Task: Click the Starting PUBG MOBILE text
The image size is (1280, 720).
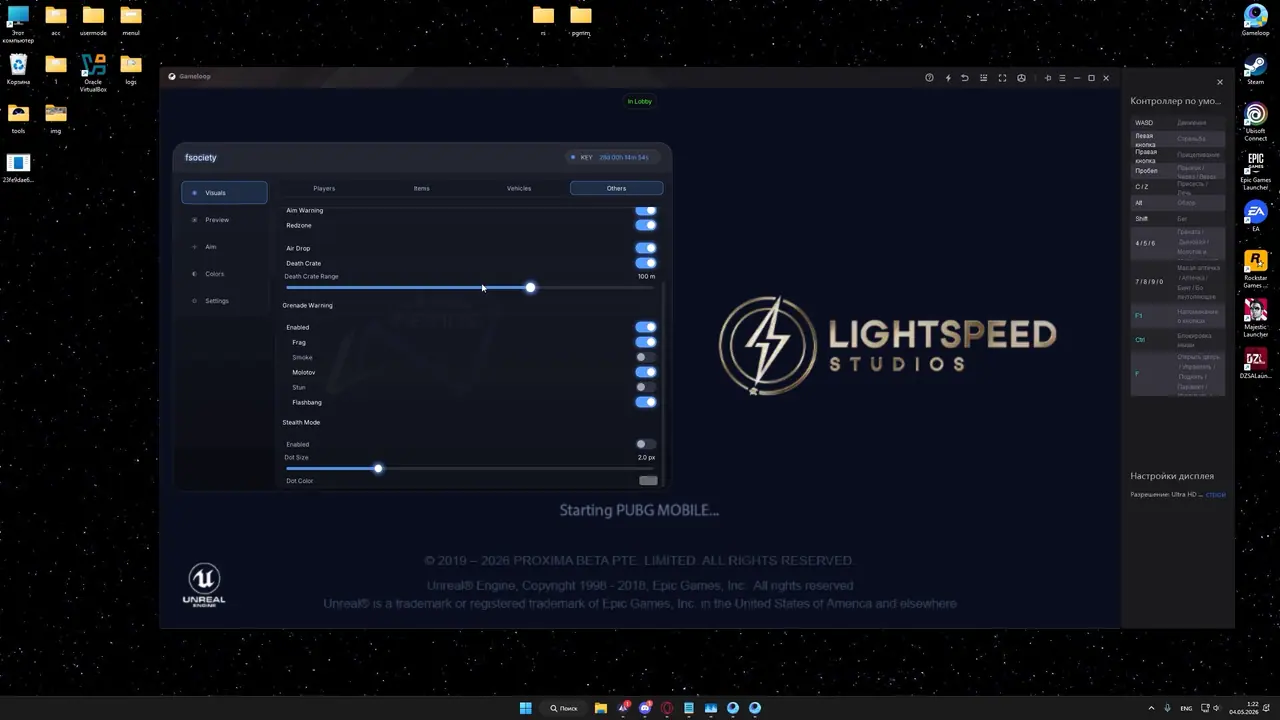Action: pos(639,510)
